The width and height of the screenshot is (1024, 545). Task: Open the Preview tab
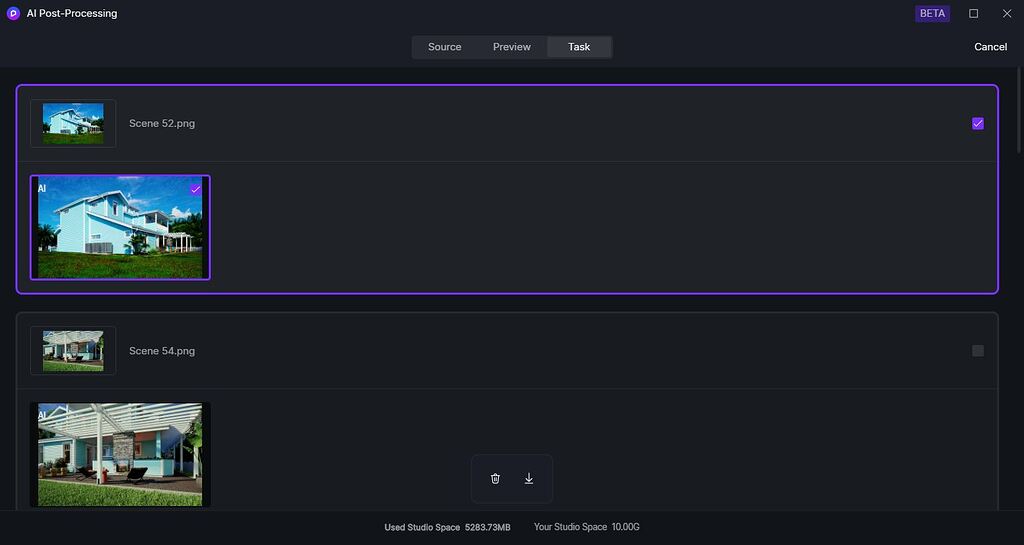[512, 47]
